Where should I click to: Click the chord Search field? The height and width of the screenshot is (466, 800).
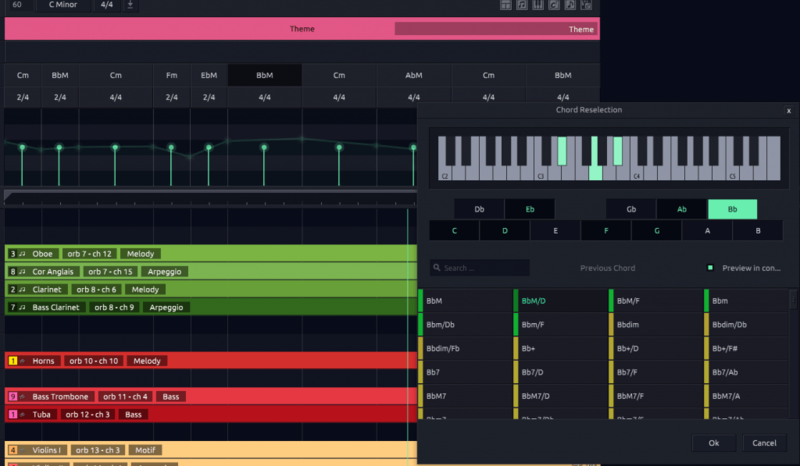(x=480, y=268)
